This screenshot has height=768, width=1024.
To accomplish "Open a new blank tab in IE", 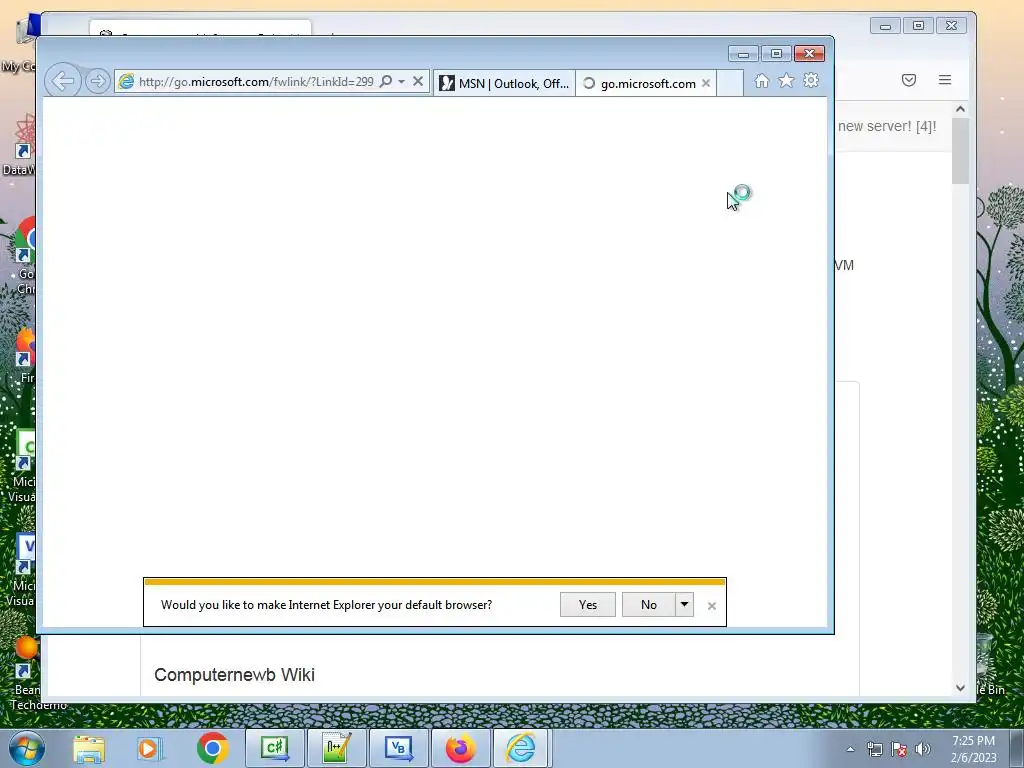I will (730, 84).
